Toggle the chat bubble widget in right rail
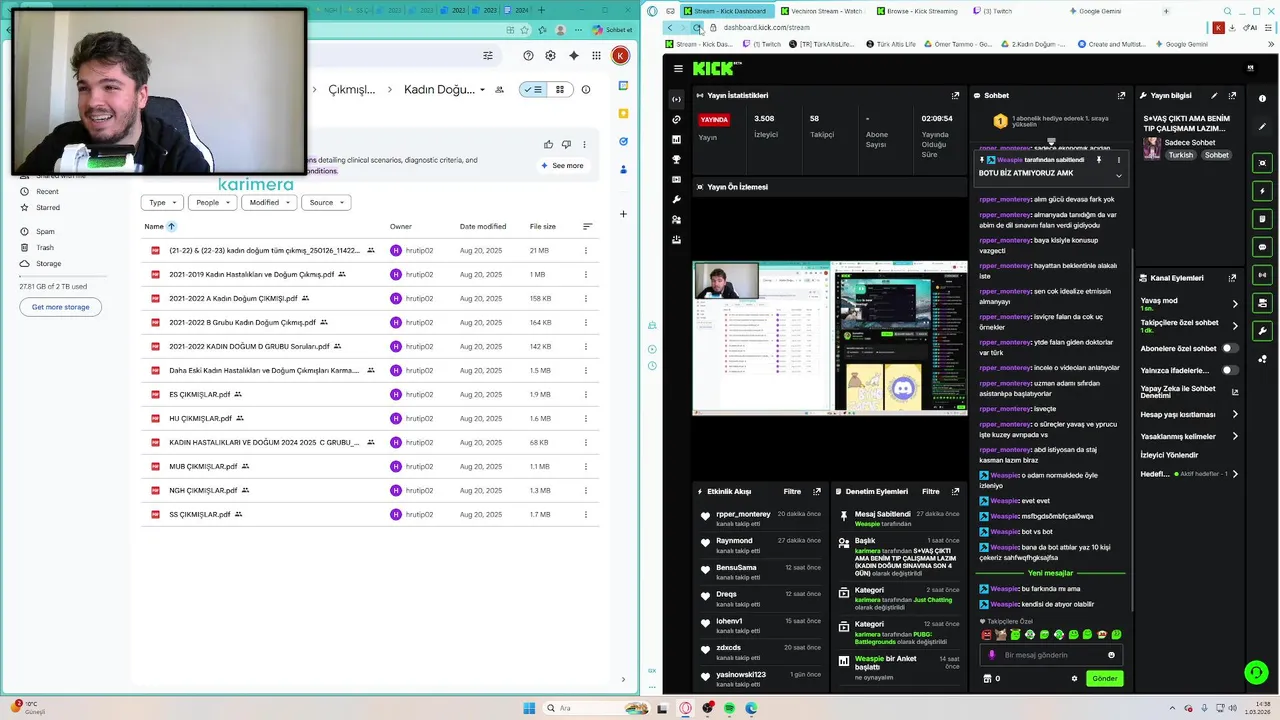This screenshot has width=1280, height=720. 1262,247
